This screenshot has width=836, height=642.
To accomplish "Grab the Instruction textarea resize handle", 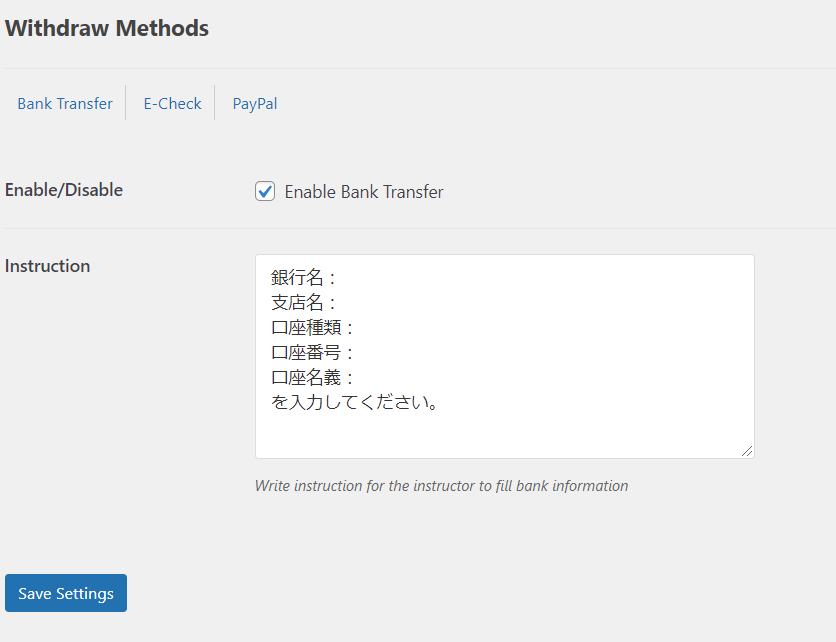I will pos(746,450).
